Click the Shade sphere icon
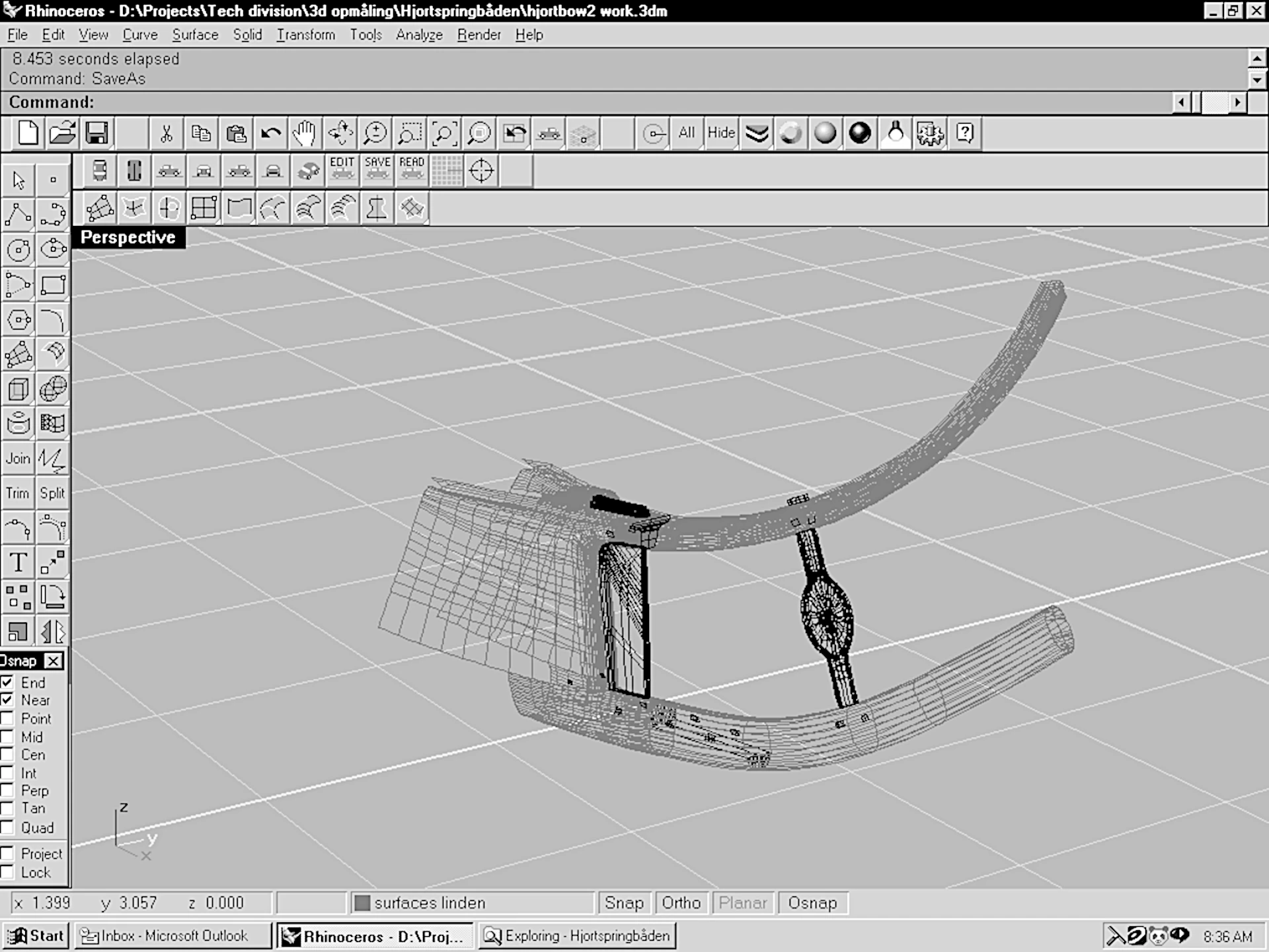Image resolution: width=1269 pixels, height=952 pixels. tap(825, 133)
